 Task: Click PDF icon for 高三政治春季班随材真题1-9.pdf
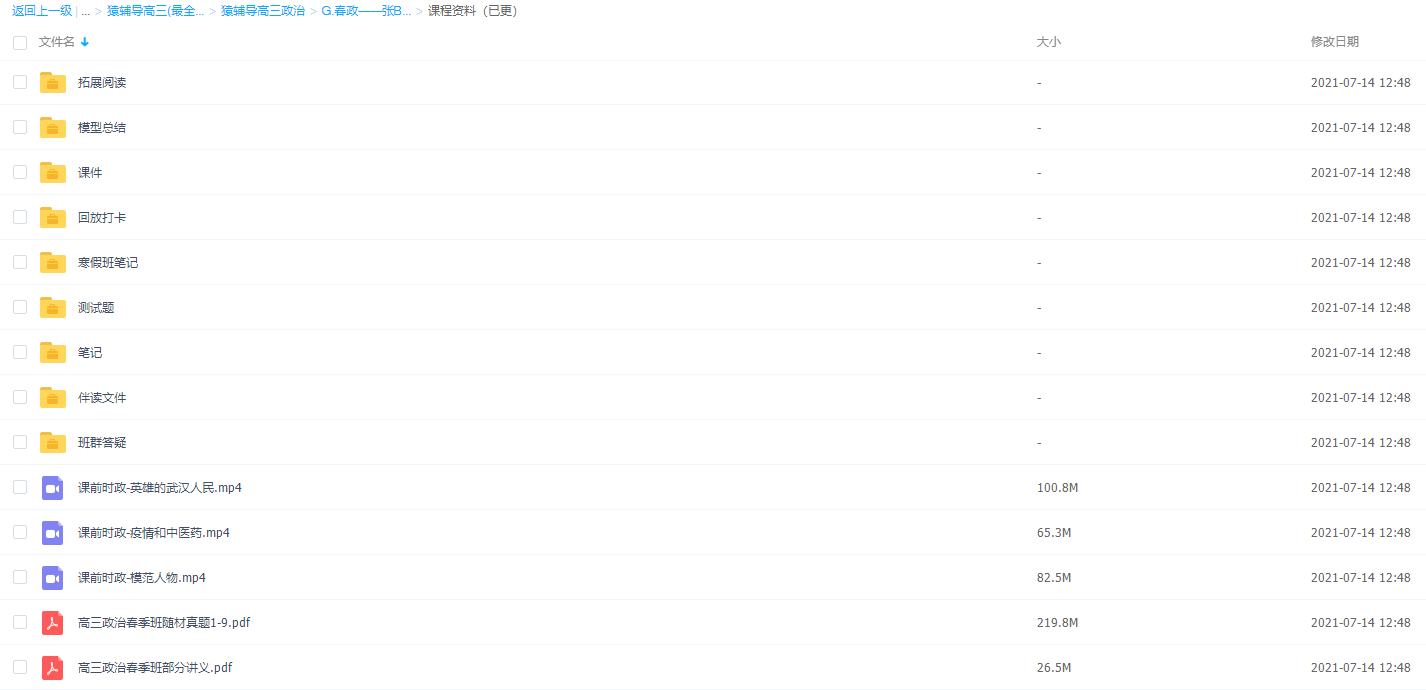53,623
